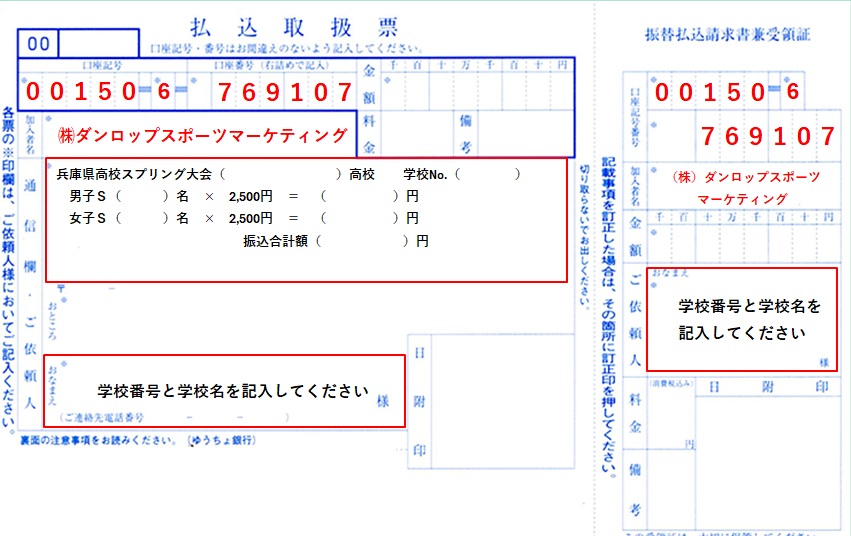Click the left account code 00150
Screen dimensions: 851x536
tap(80, 92)
